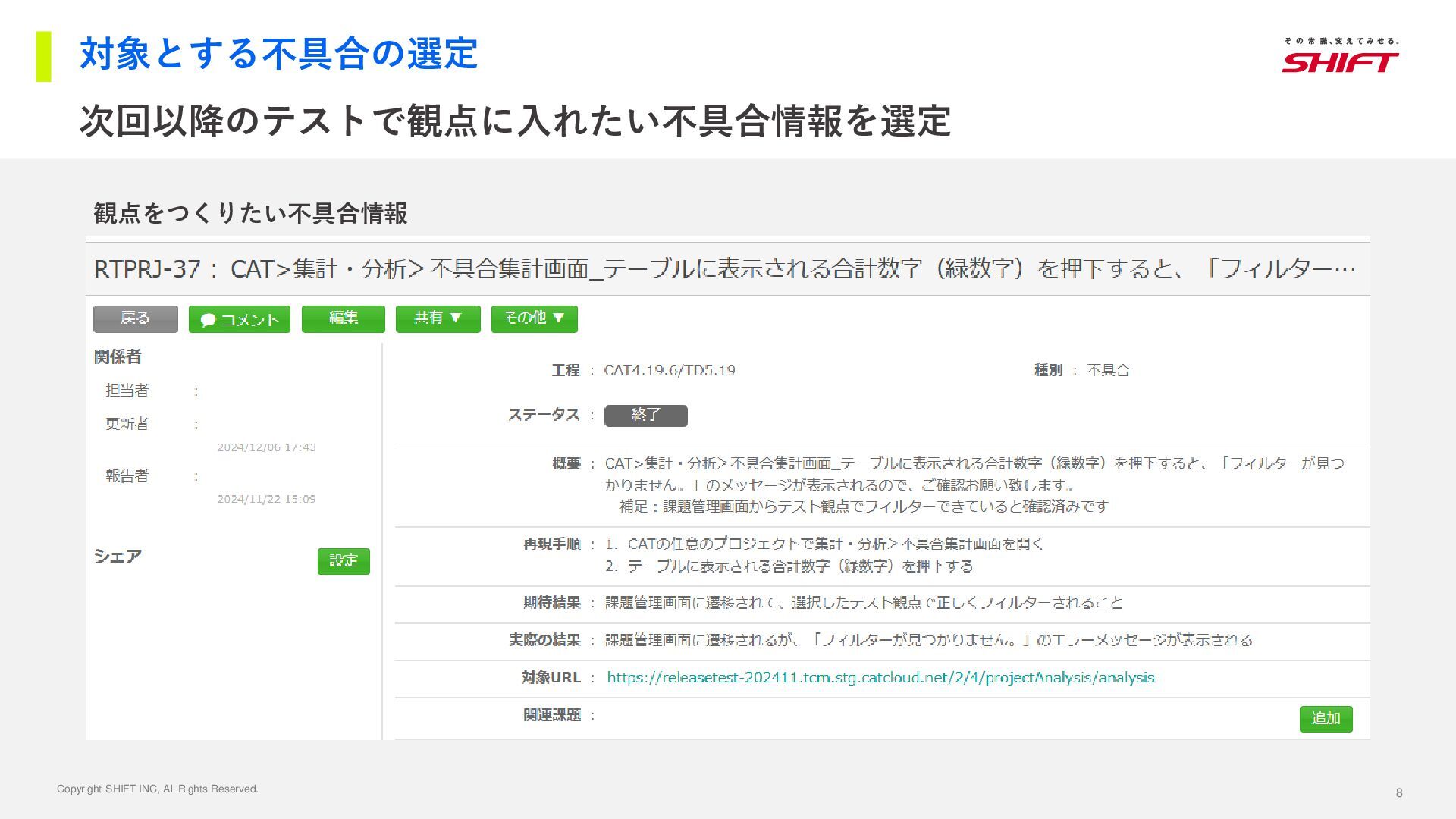Screen dimensions: 1456x819
Task: Open the releasetest projectAnalysis URL link
Action: [880, 677]
